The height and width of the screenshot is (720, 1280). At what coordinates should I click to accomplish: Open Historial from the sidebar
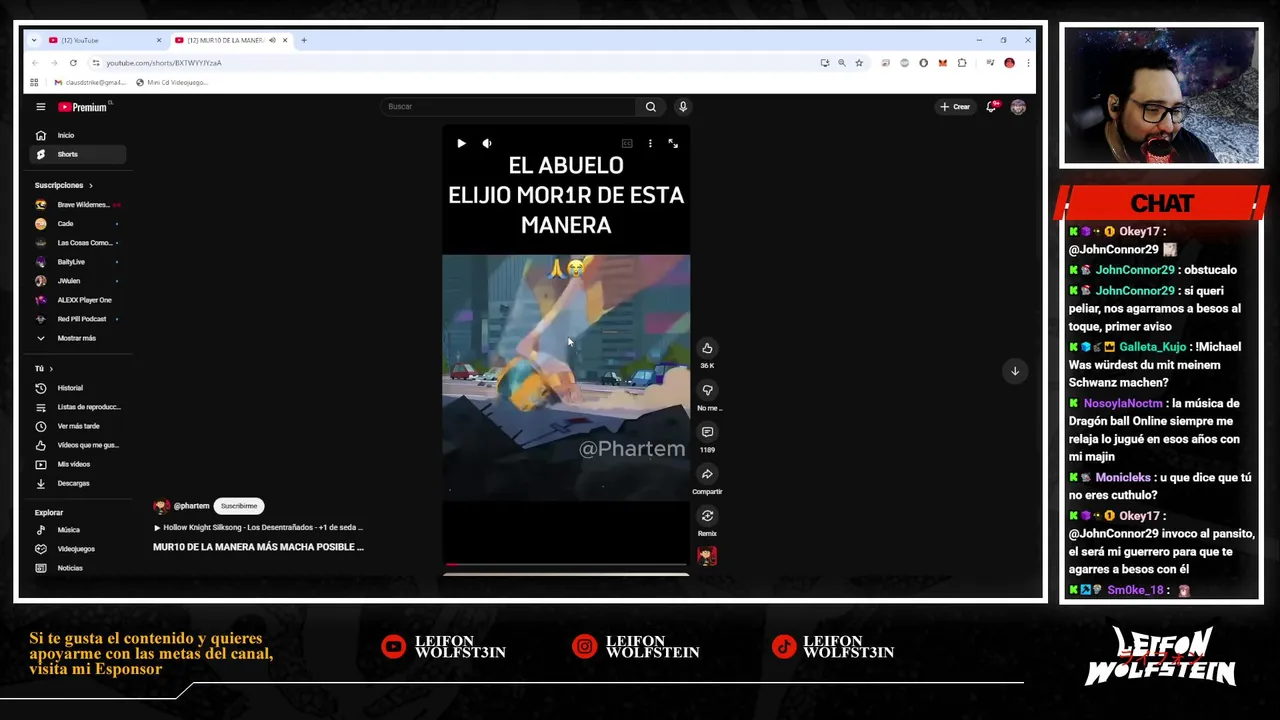point(78,388)
